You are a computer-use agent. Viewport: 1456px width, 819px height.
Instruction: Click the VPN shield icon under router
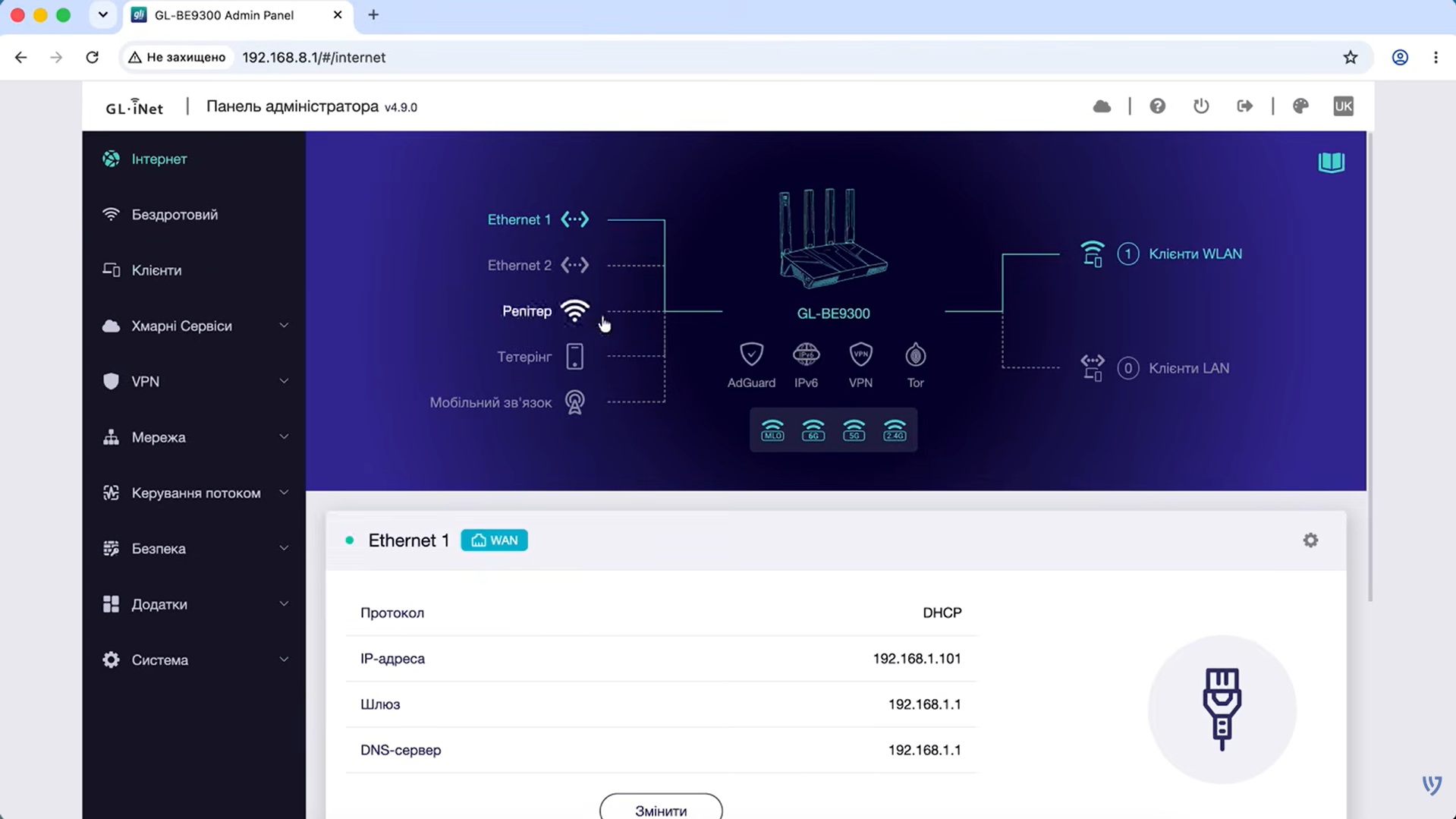click(x=860, y=354)
